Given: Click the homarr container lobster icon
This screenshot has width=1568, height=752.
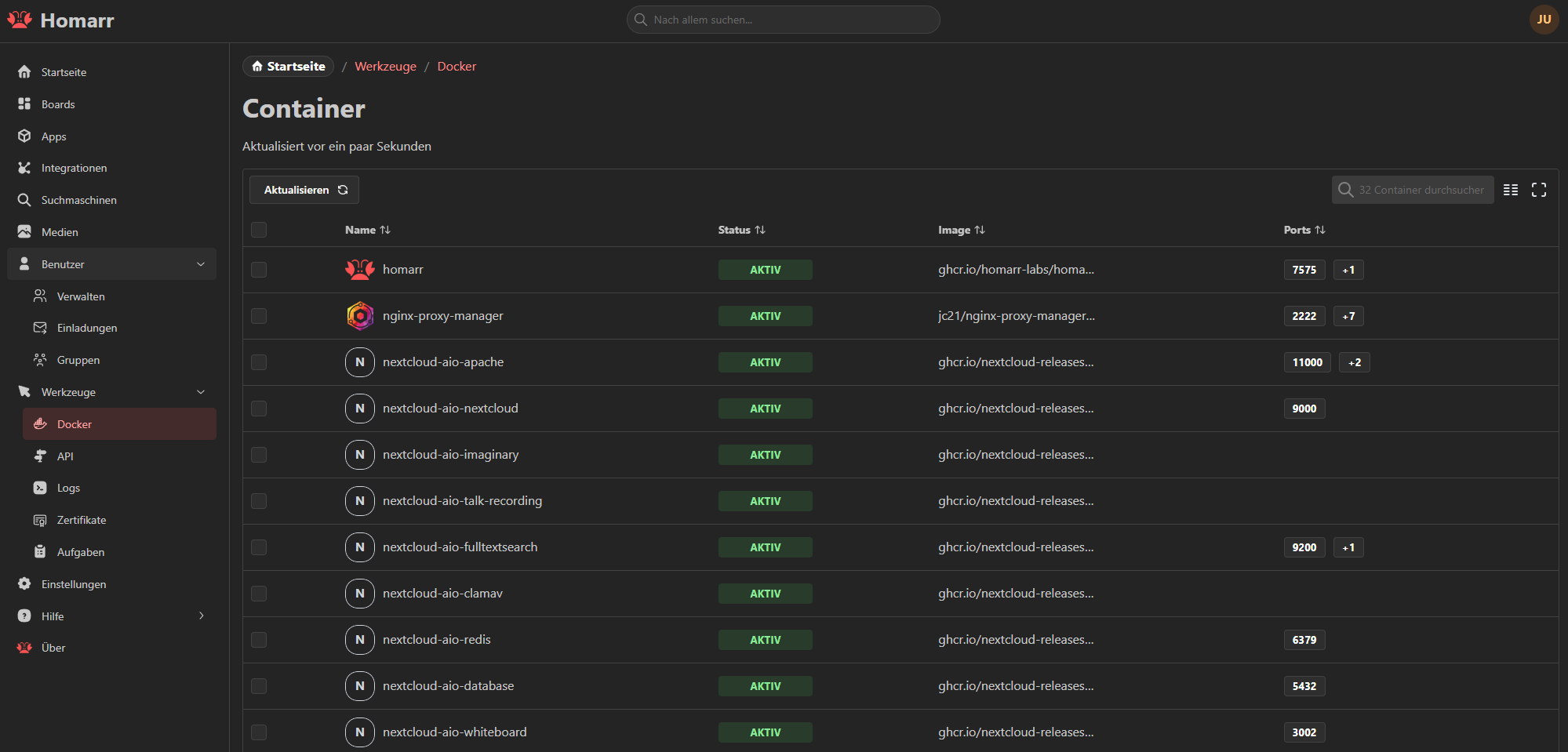Looking at the screenshot, I should point(360,270).
